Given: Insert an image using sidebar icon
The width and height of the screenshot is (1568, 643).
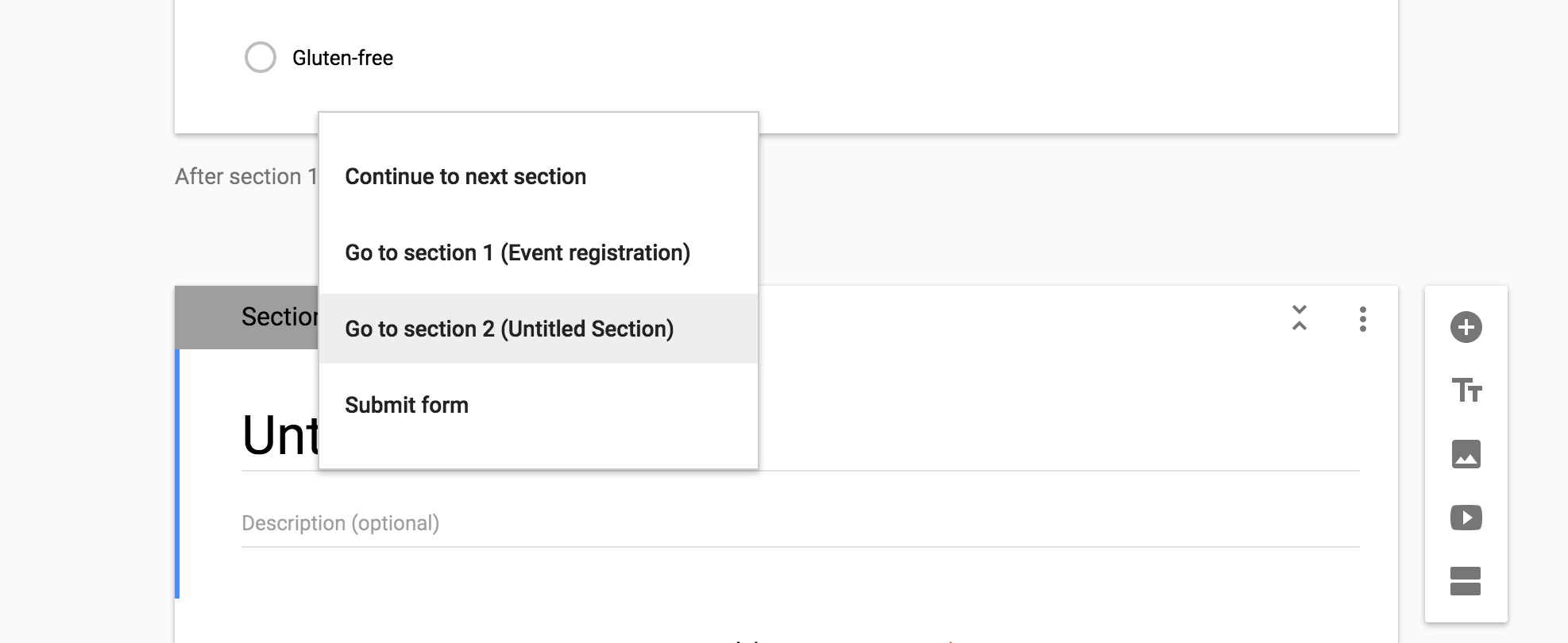Looking at the screenshot, I should point(1466,454).
